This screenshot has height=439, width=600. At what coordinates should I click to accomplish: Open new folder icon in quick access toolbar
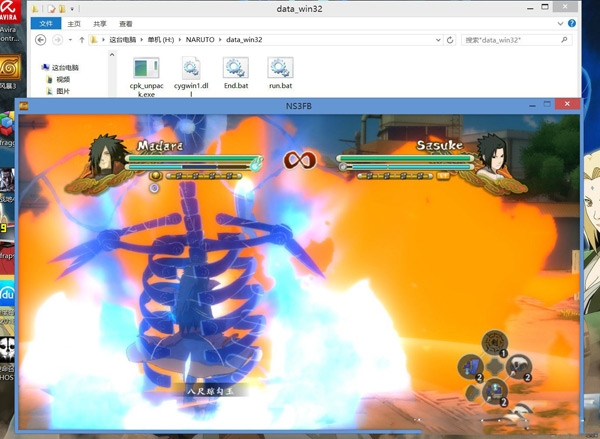coord(62,8)
